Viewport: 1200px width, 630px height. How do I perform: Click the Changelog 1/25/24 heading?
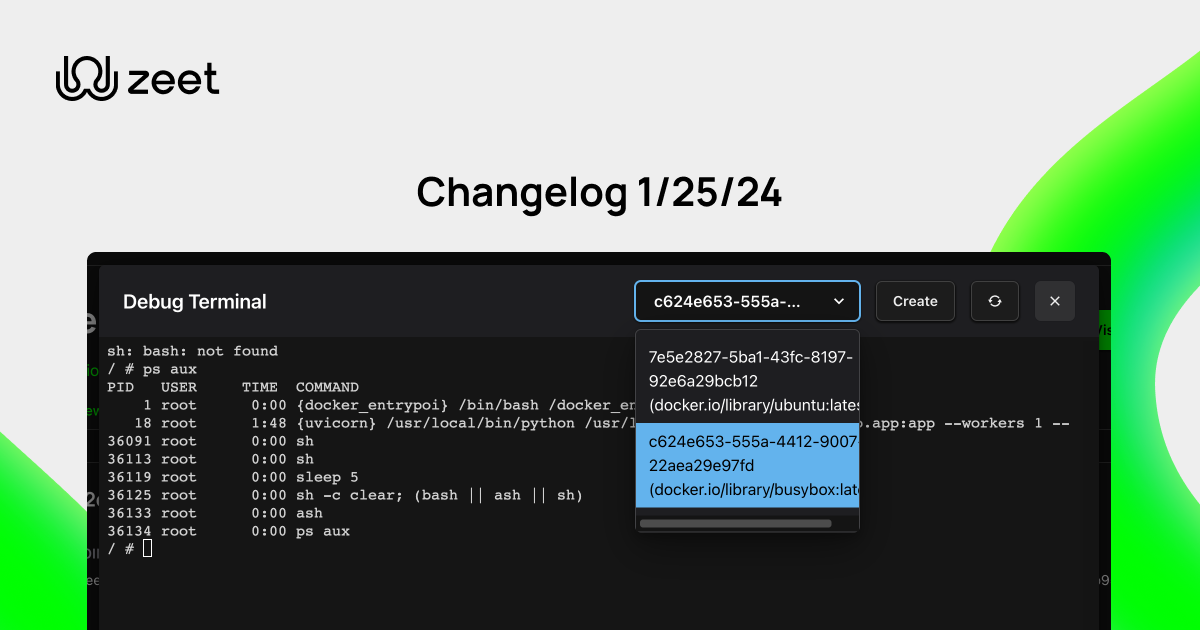(600, 192)
